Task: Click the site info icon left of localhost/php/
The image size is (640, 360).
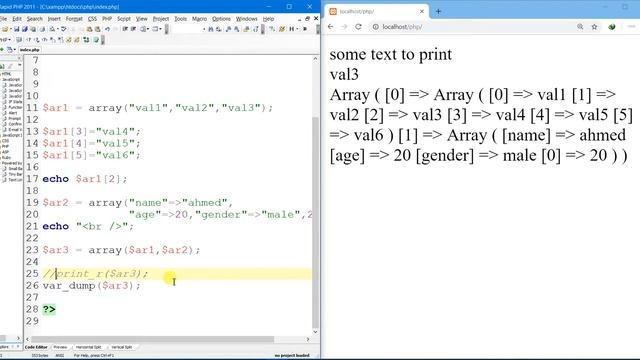Action: 376,27
